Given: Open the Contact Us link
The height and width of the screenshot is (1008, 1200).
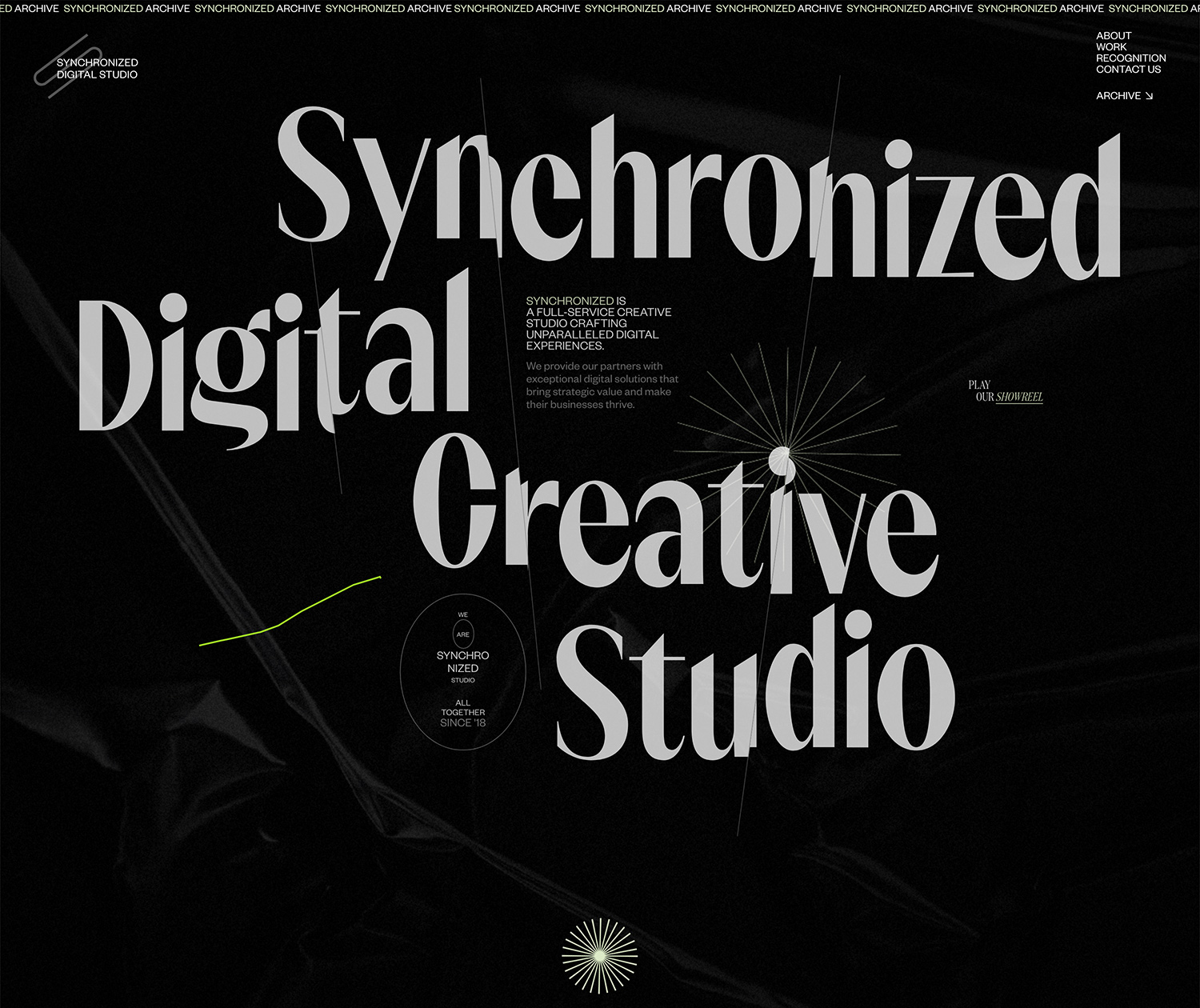Looking at the screenshot, I should coord(1128,70).
